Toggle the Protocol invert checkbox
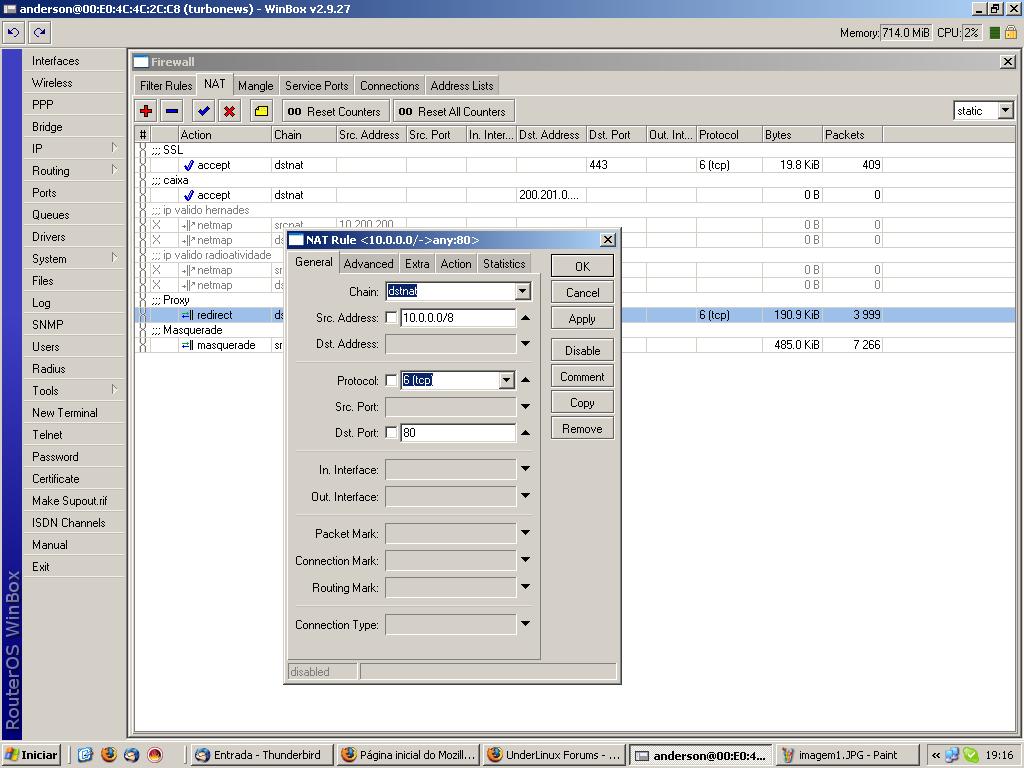Screen dimensions: 1024x768 coord(391,381)
